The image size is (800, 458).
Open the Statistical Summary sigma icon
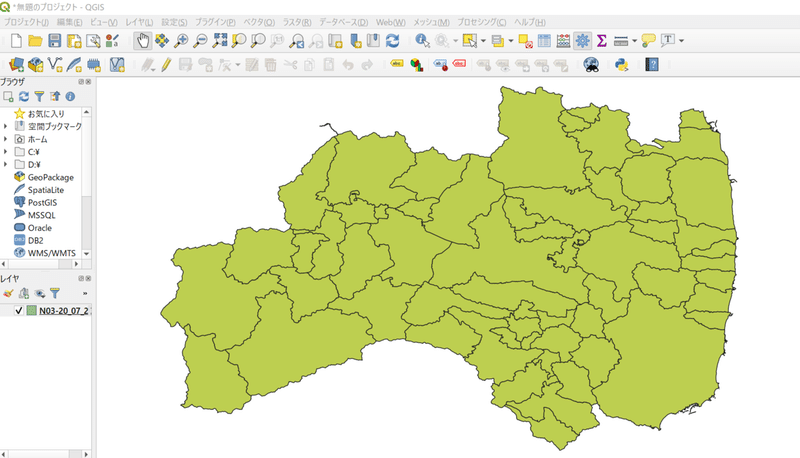coord(602,41)
